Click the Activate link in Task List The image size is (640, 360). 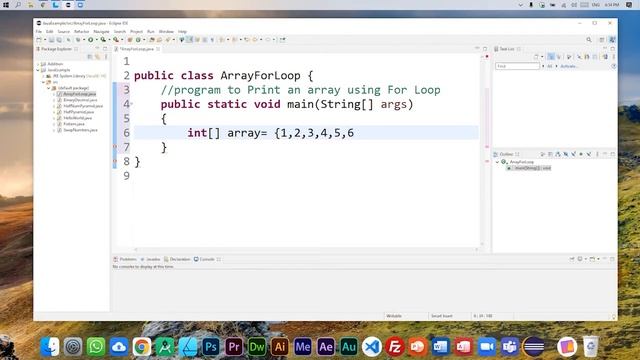pos(568,66)
